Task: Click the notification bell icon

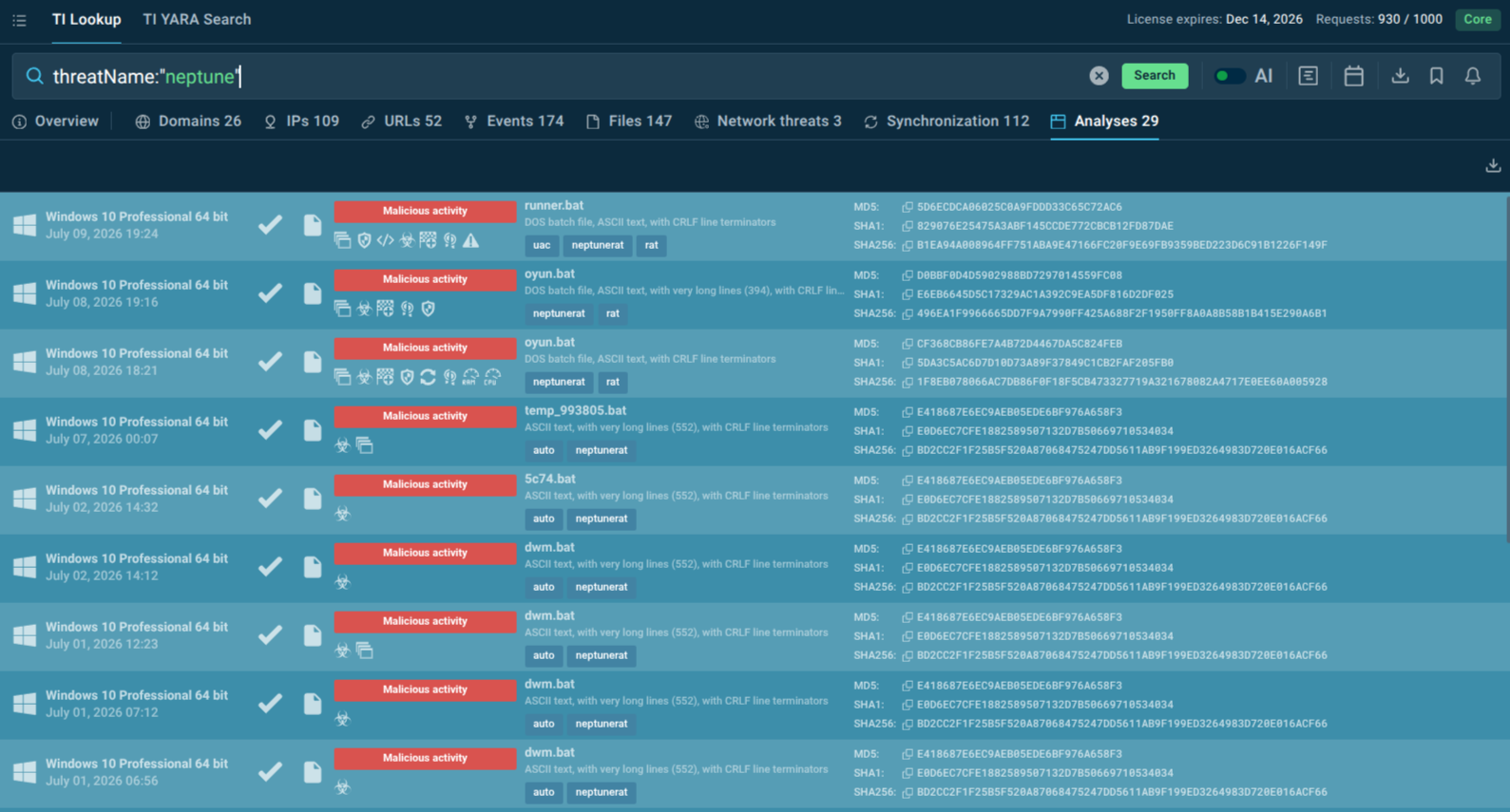Action: 1473,76
